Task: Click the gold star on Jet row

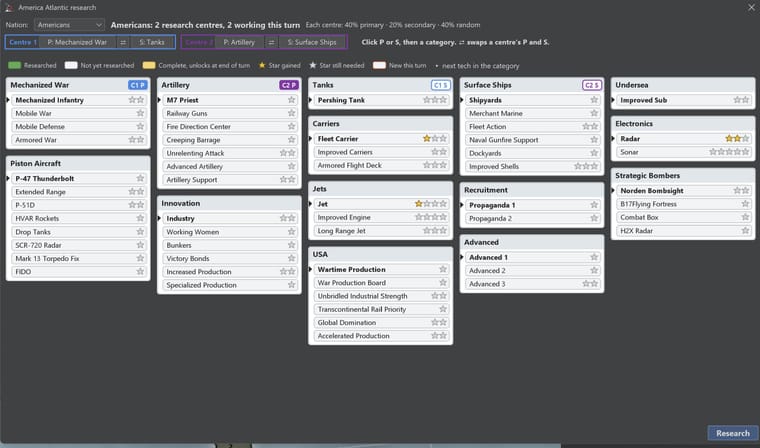Action: click(x=419, y=204)
